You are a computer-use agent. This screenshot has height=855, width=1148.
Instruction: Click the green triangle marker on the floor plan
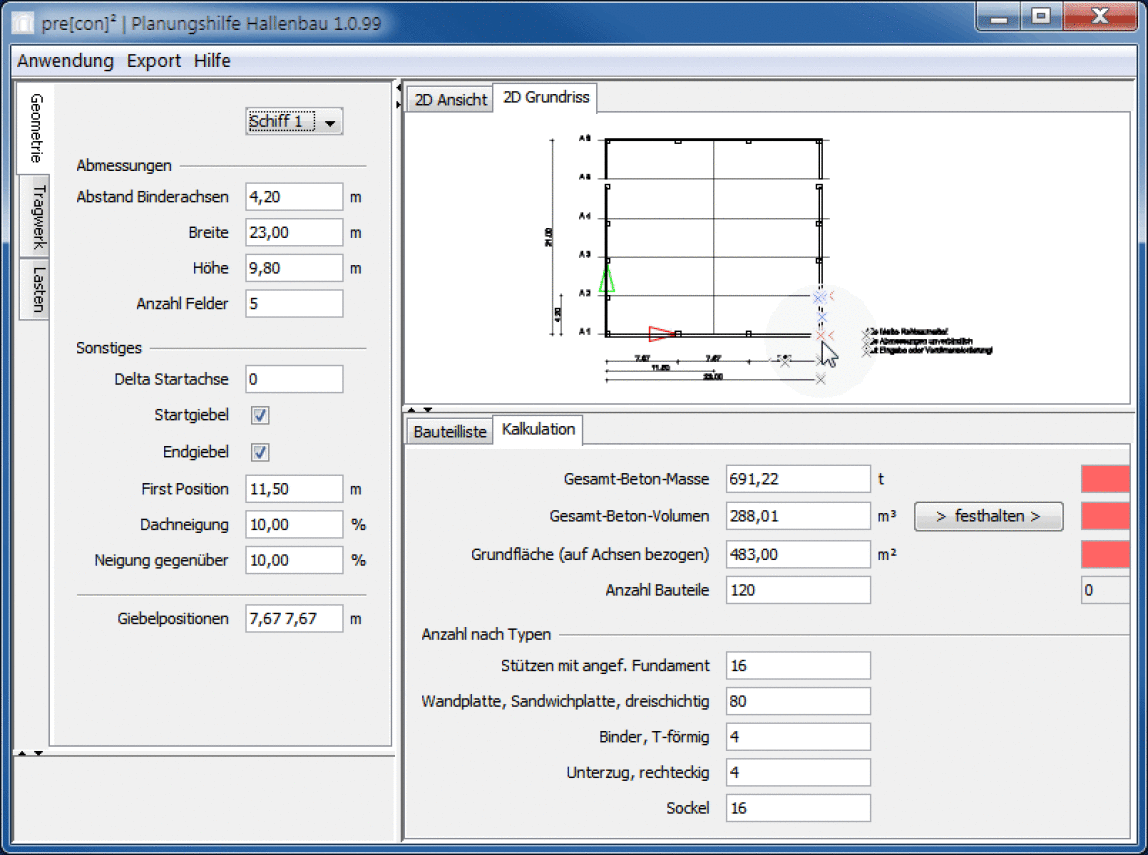(x=606, y=280)
